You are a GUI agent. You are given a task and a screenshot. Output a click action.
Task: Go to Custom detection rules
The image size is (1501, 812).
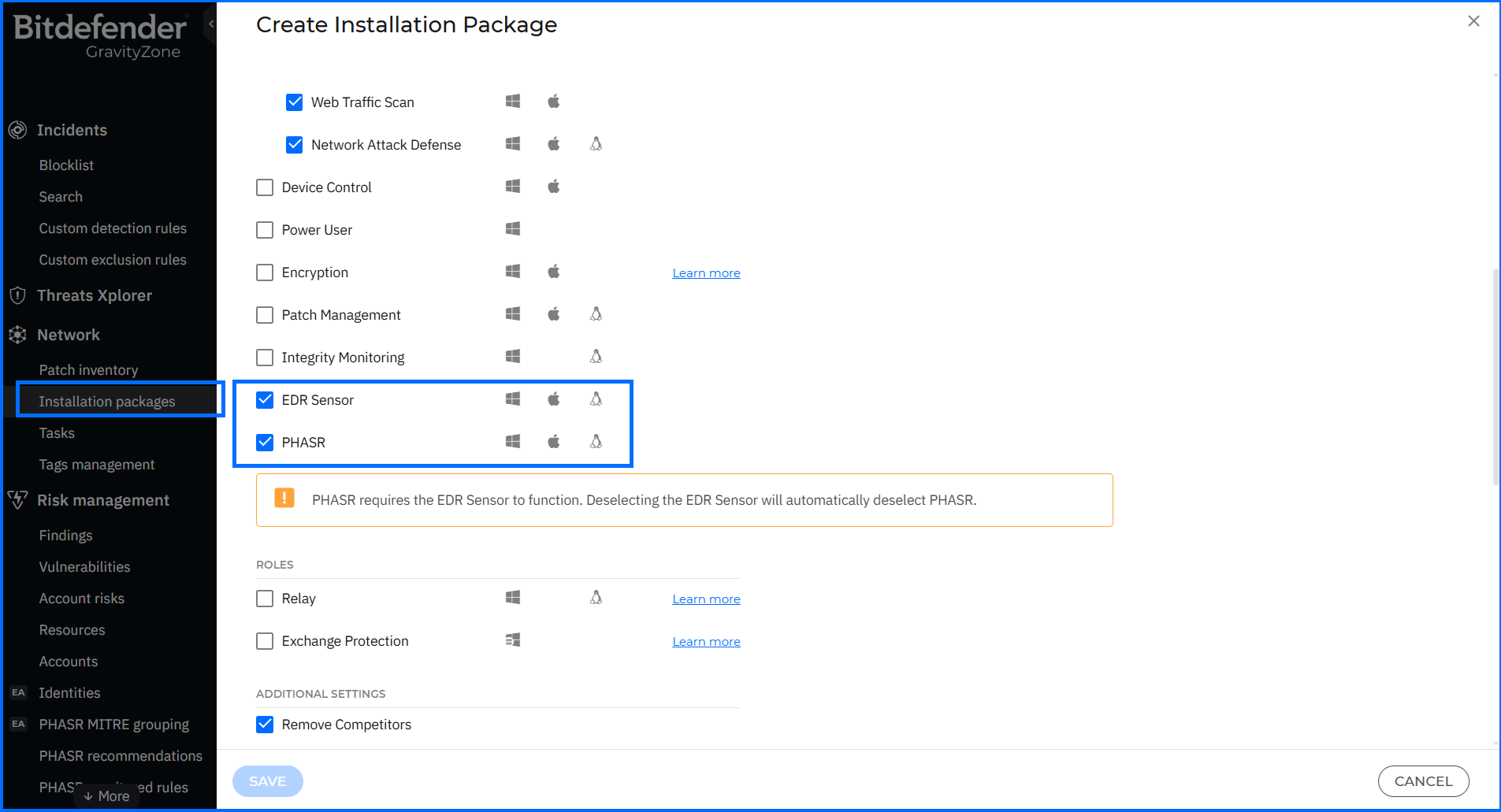[x=113, y=228]
